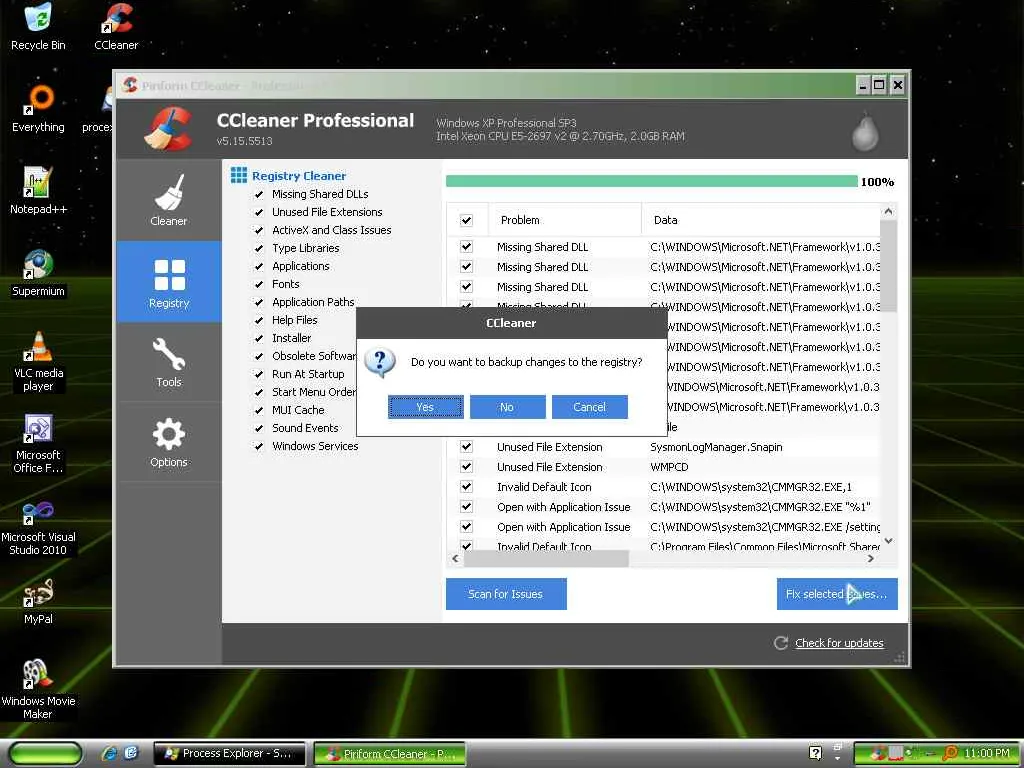Open the Microsoft Office desktop shortcut
1024x768 pixels.
coord(38,443)
